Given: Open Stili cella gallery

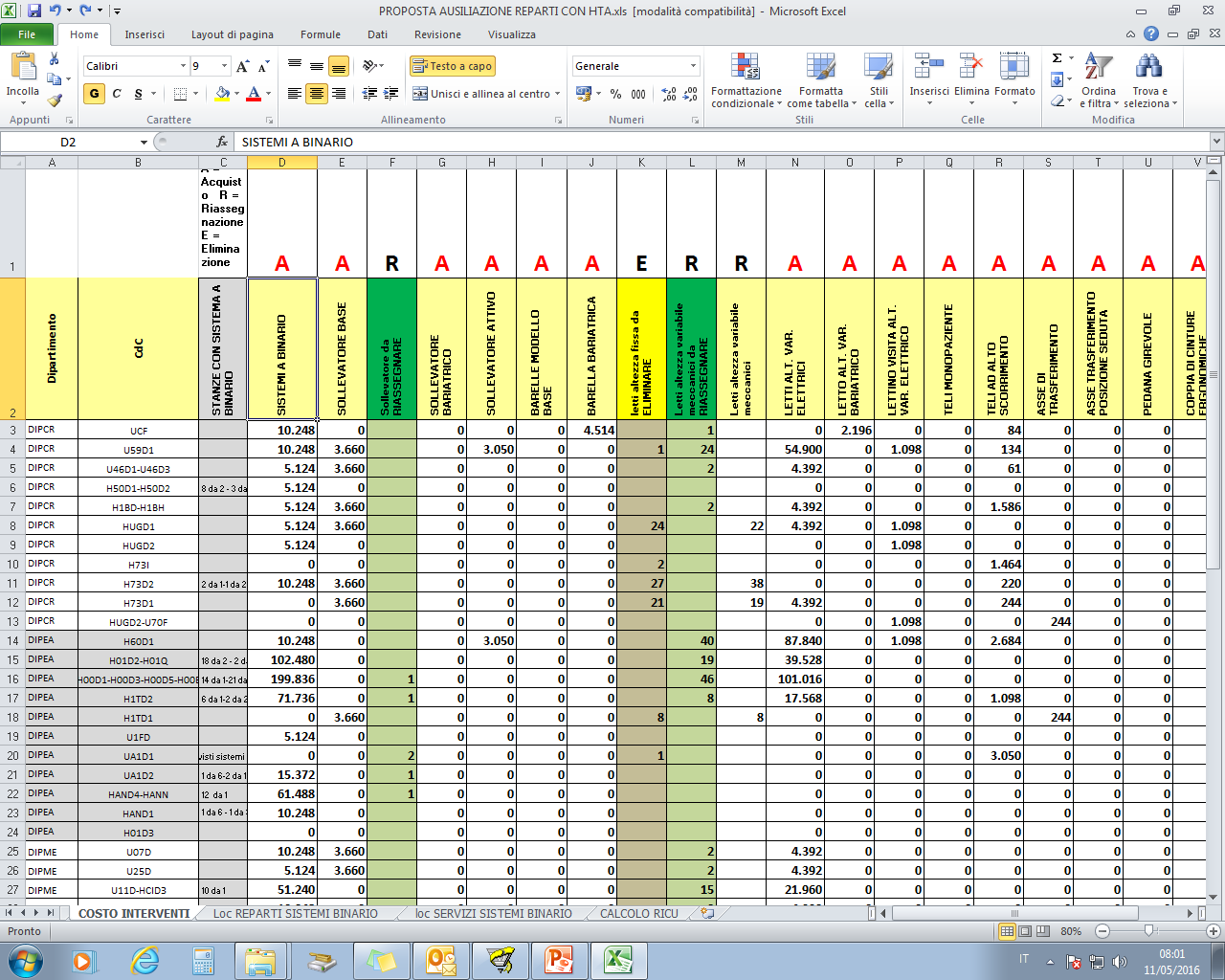Looking at the screenshot, I should coord(879,81).
